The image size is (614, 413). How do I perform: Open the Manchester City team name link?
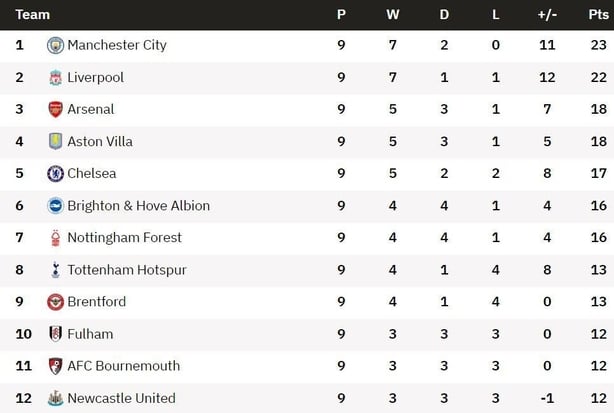click(x=117, y=45)
